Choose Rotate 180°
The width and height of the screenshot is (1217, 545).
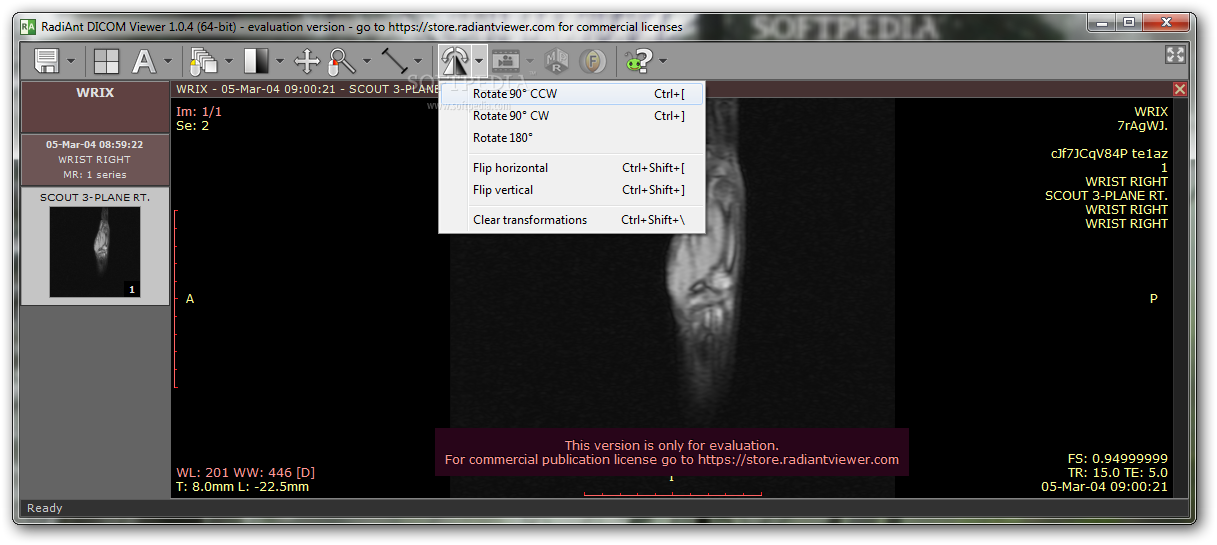(x=572, y=138)
